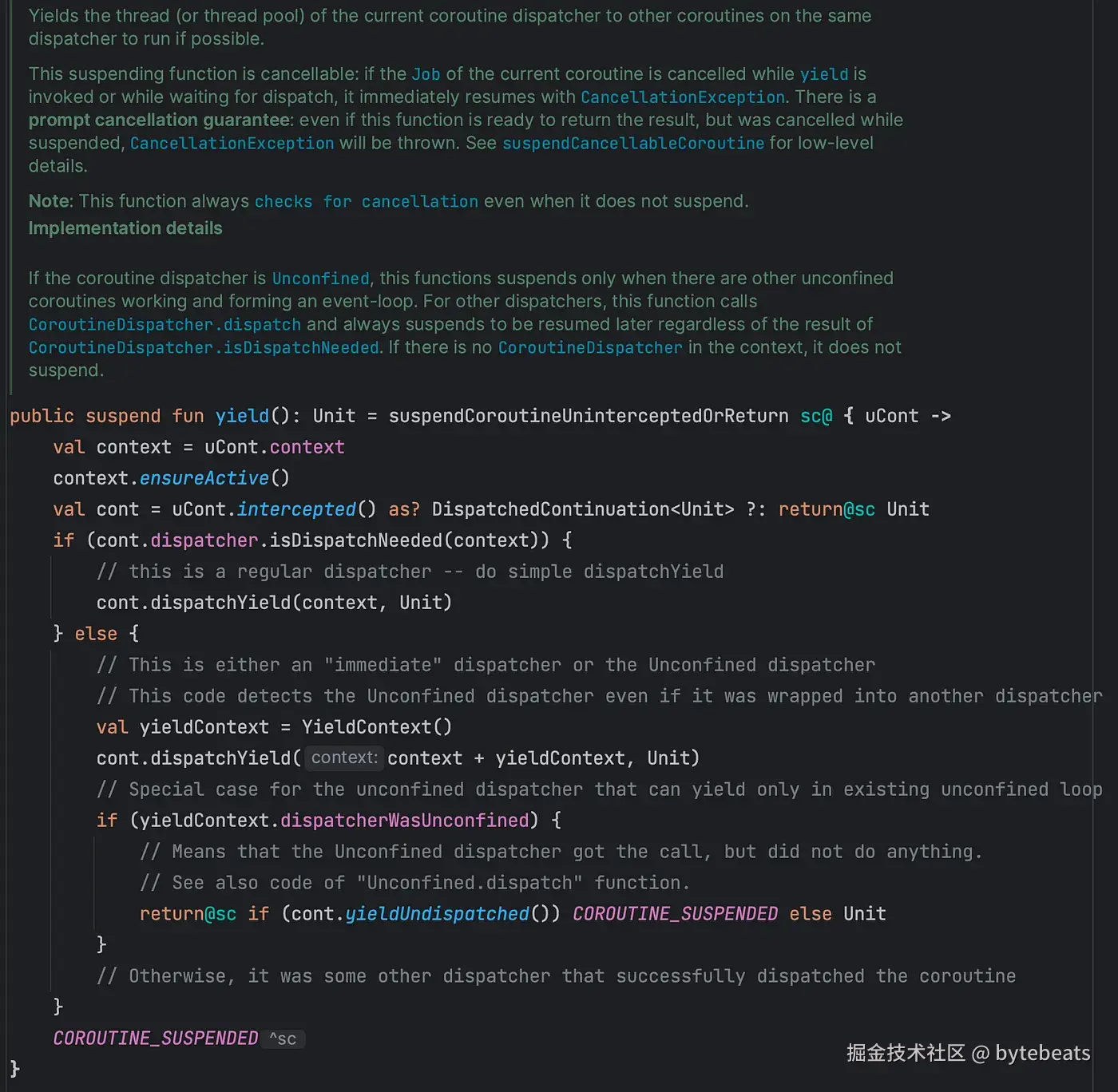Click dispatchYield(context, Unit) first call
This screenshot has width=1118, height=1092.
(302, 603)
